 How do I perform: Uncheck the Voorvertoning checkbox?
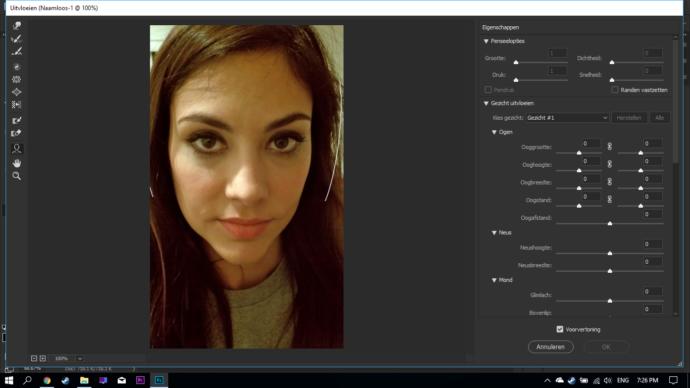(x=560, y=329)
